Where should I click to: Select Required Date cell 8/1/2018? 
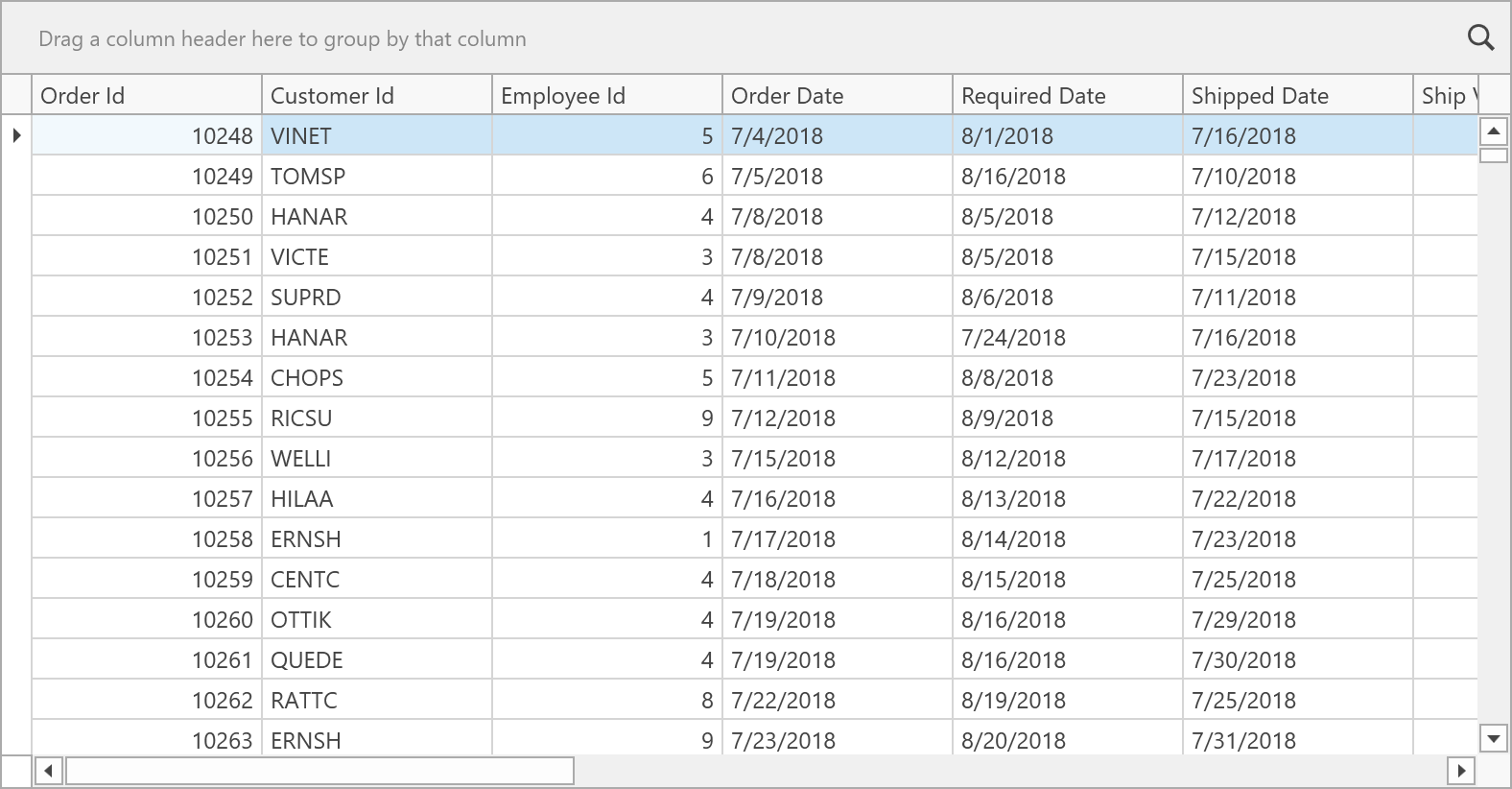(x=1068, y=135)
